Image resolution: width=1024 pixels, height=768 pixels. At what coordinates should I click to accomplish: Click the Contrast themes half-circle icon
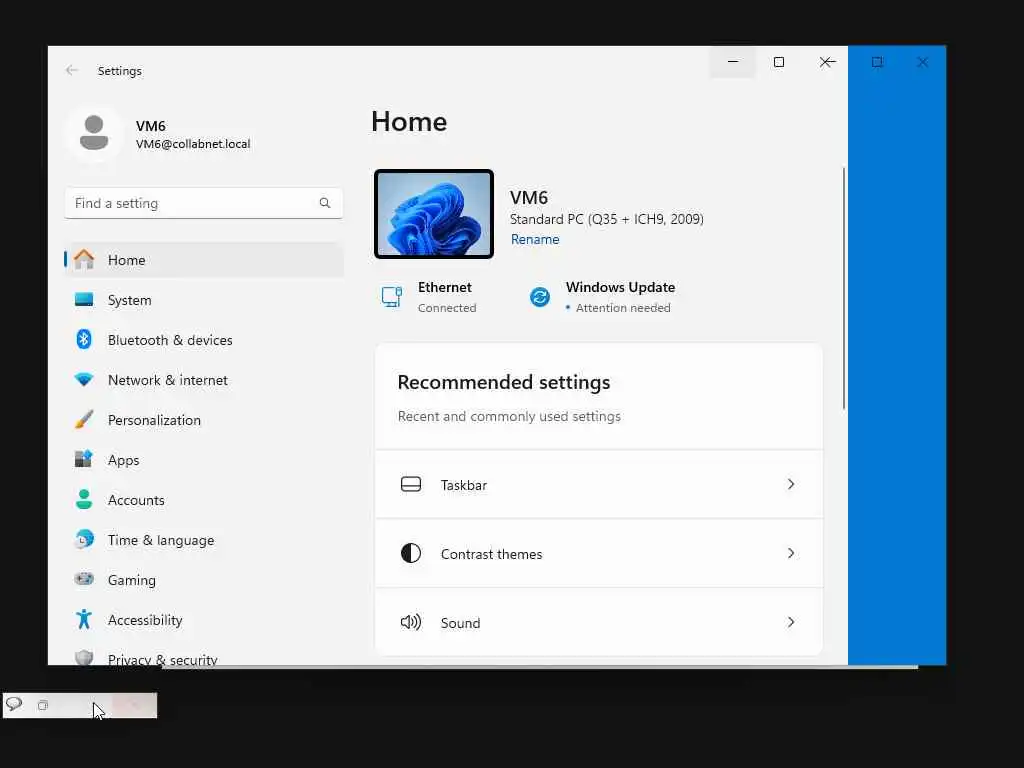coord(411,553)
